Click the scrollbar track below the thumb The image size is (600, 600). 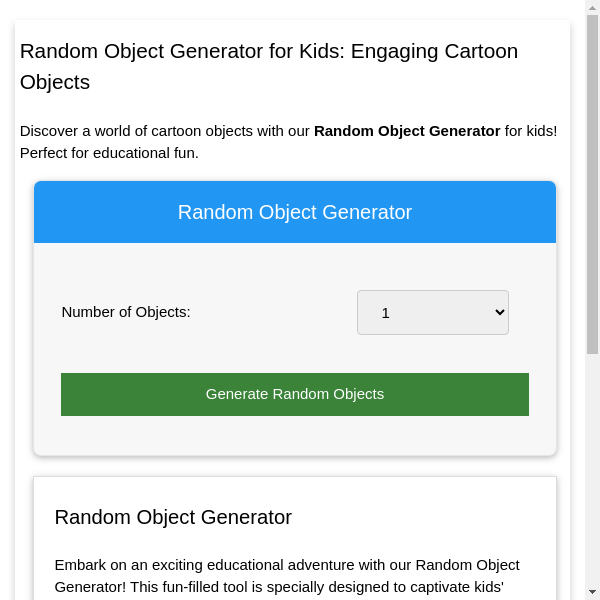coord(592,470)
